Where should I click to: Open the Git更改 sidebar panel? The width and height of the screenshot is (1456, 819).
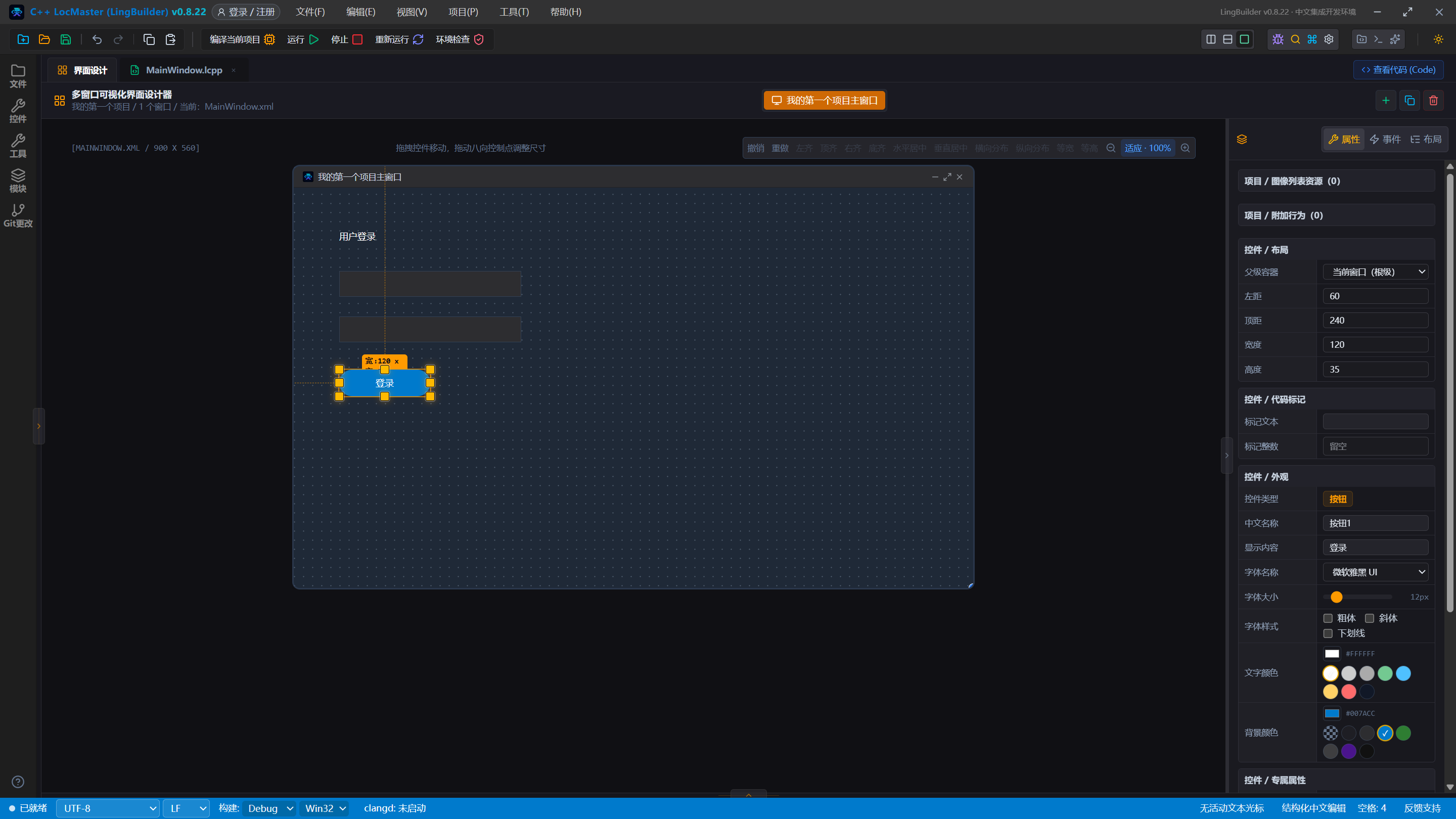[18, 216]
